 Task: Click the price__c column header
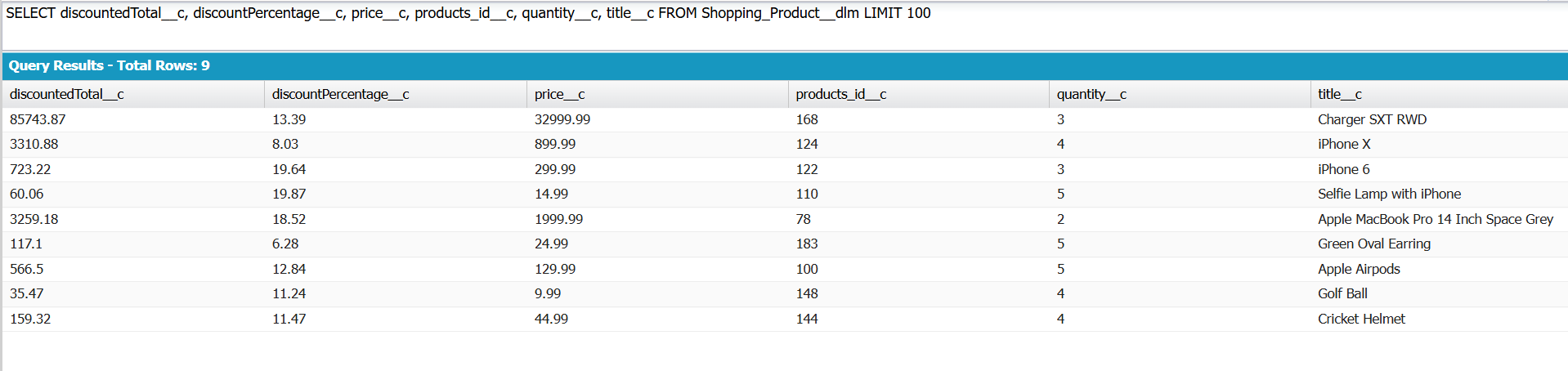pyautogui.click(x=560, y=94)
